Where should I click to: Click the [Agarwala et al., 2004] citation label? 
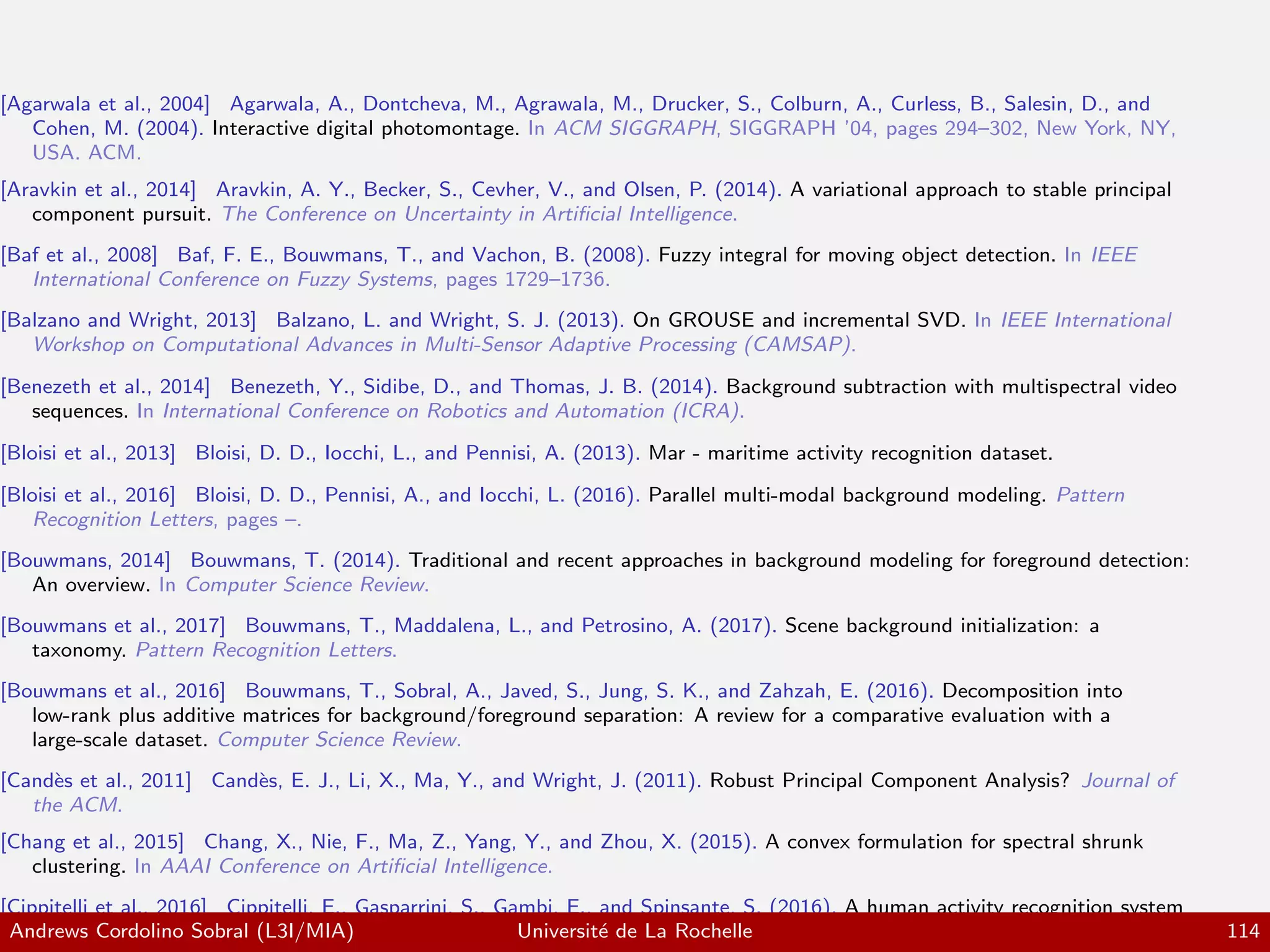coord(105,104)
